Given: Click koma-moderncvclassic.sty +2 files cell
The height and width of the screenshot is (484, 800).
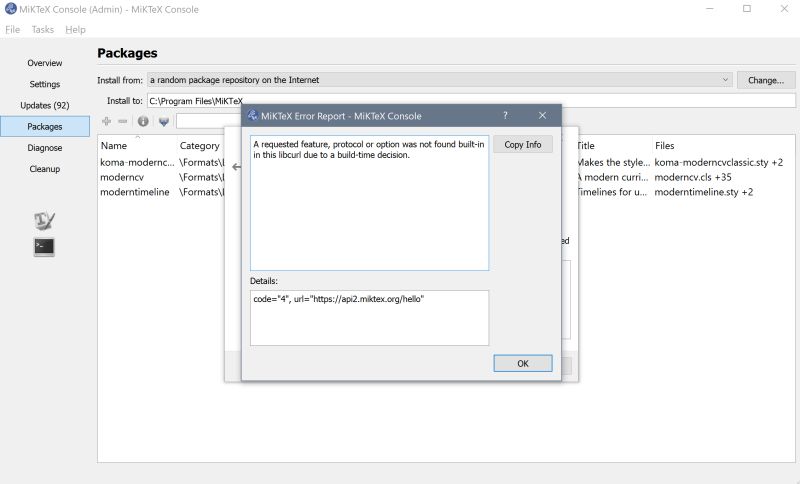Looking at the screenshot, I should (718, 163).
